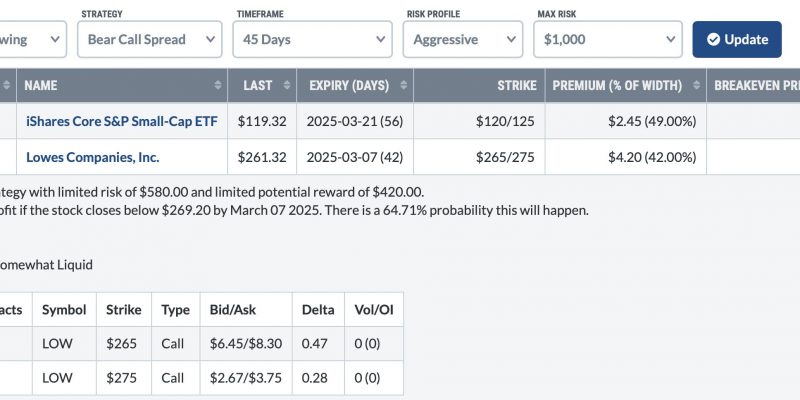
Task: Click the Update button
Action: point(737,39)
